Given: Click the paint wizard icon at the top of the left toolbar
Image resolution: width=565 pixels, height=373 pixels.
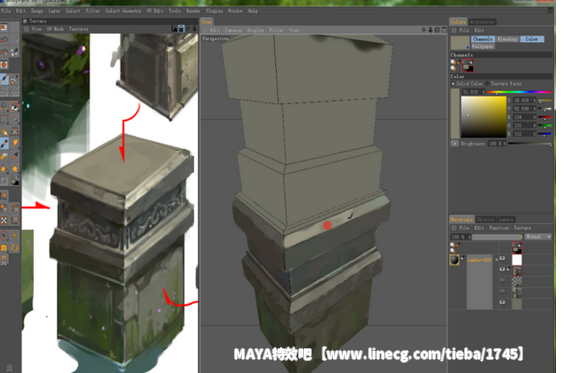Looking at the screenshot, I should (4, 27).
